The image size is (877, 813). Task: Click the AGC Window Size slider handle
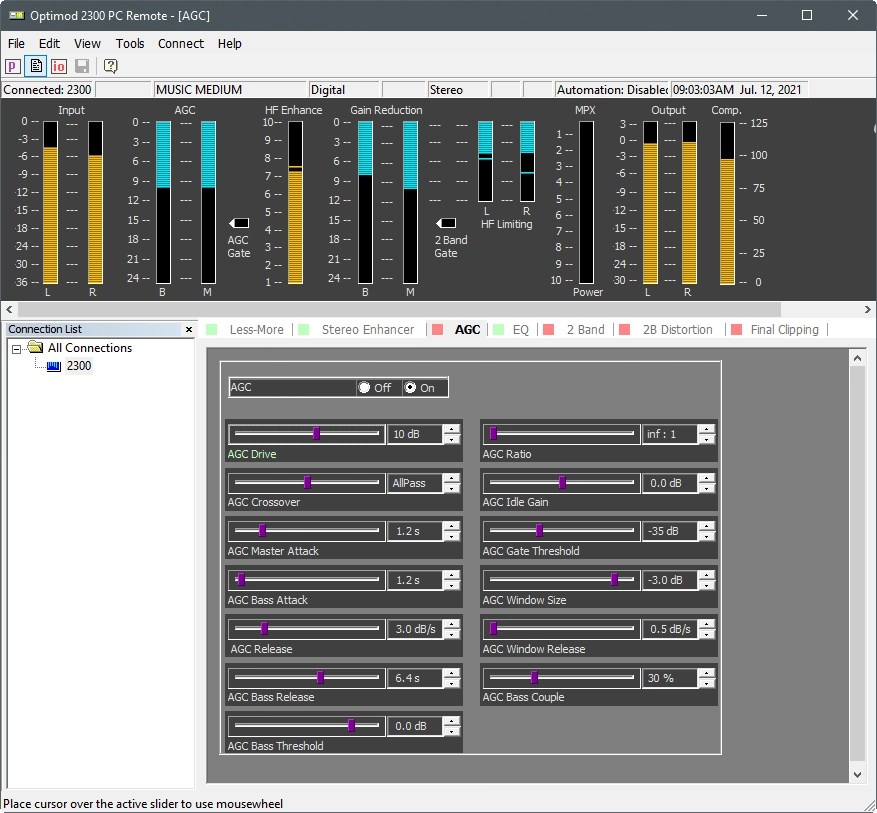pyautogui.click(x=614, y=579)
